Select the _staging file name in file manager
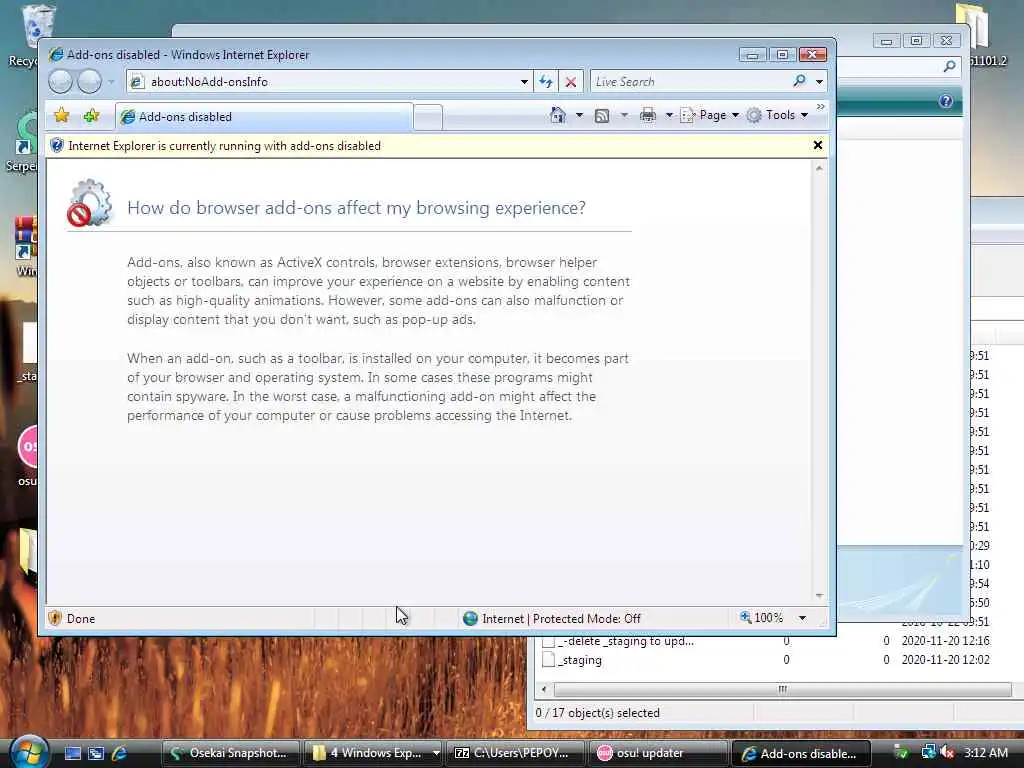This screenshot has height=768, width=1024. pos(580,660)
